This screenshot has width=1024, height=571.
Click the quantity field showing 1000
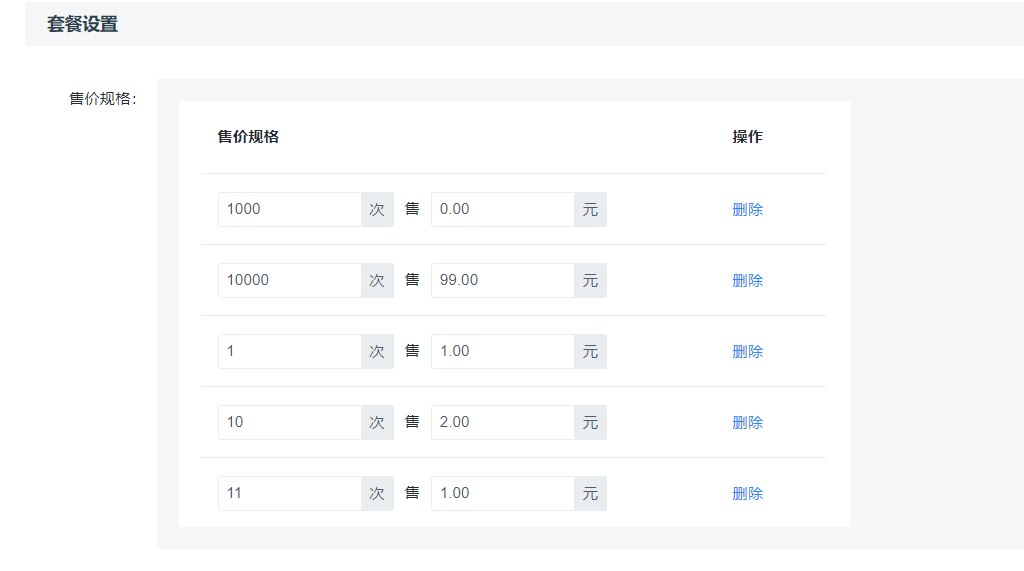coord(289,209)
